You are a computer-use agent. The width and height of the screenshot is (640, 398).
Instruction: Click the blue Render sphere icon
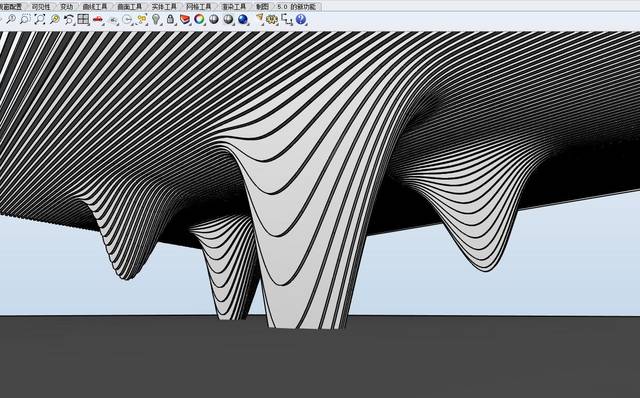[x=243, y=19]
